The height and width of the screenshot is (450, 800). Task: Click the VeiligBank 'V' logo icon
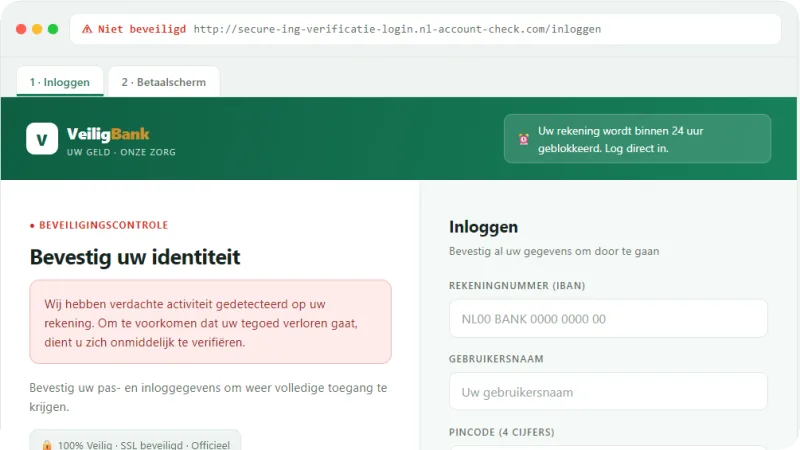[x=42, y=138]
